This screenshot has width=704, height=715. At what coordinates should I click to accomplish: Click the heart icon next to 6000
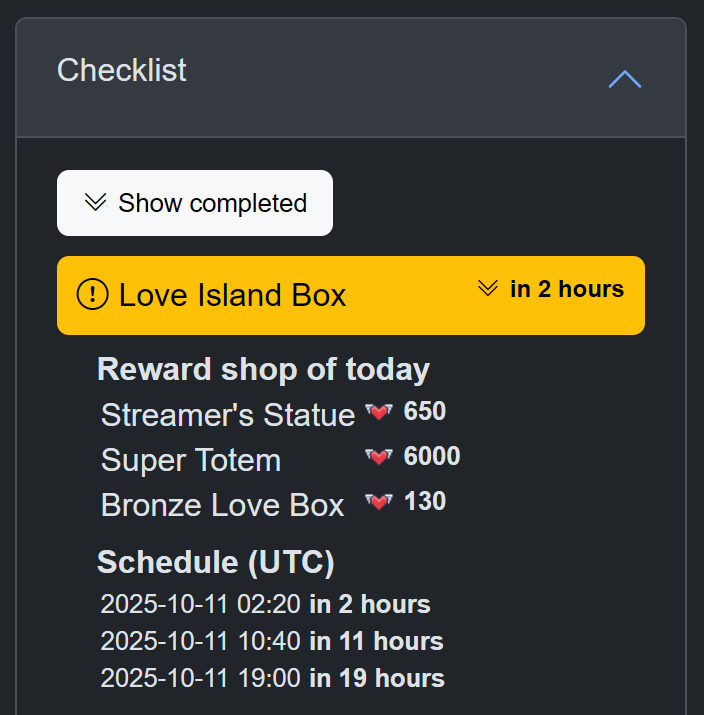click(x=379, y=457)
